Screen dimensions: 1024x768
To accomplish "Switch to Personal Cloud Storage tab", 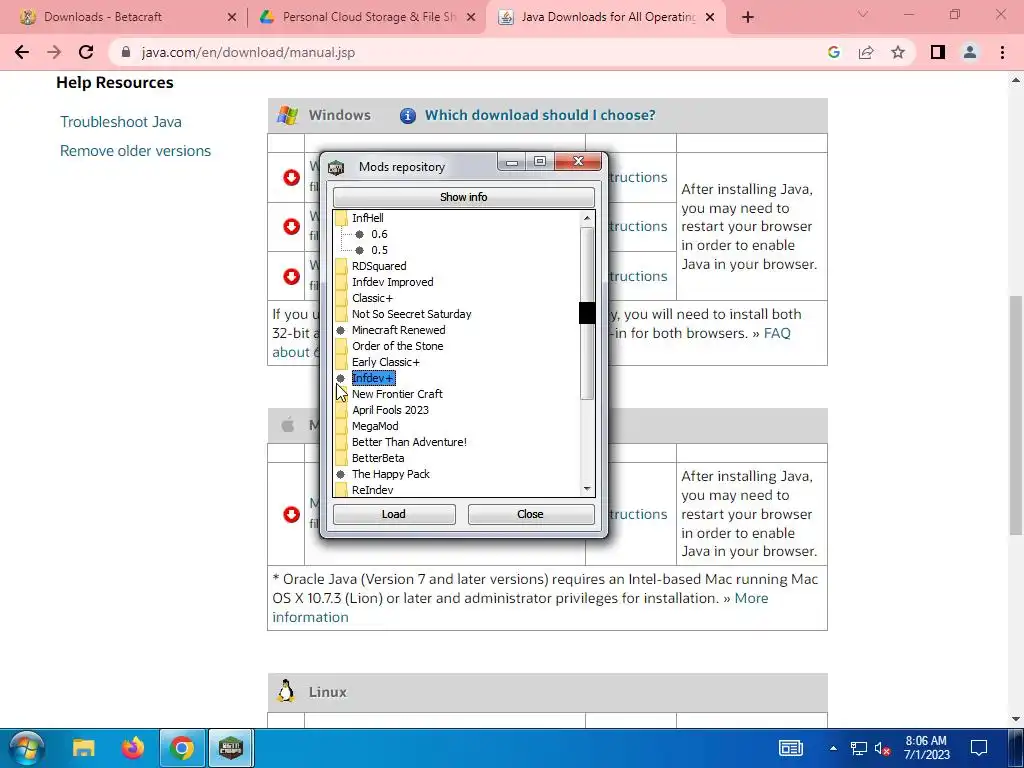I will 369,17.
